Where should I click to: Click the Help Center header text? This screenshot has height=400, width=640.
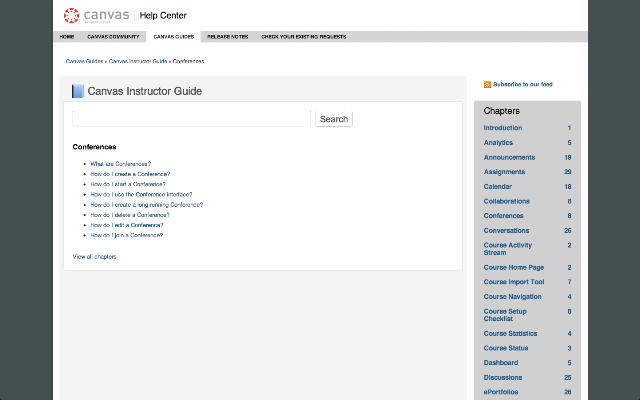point(163,16)
